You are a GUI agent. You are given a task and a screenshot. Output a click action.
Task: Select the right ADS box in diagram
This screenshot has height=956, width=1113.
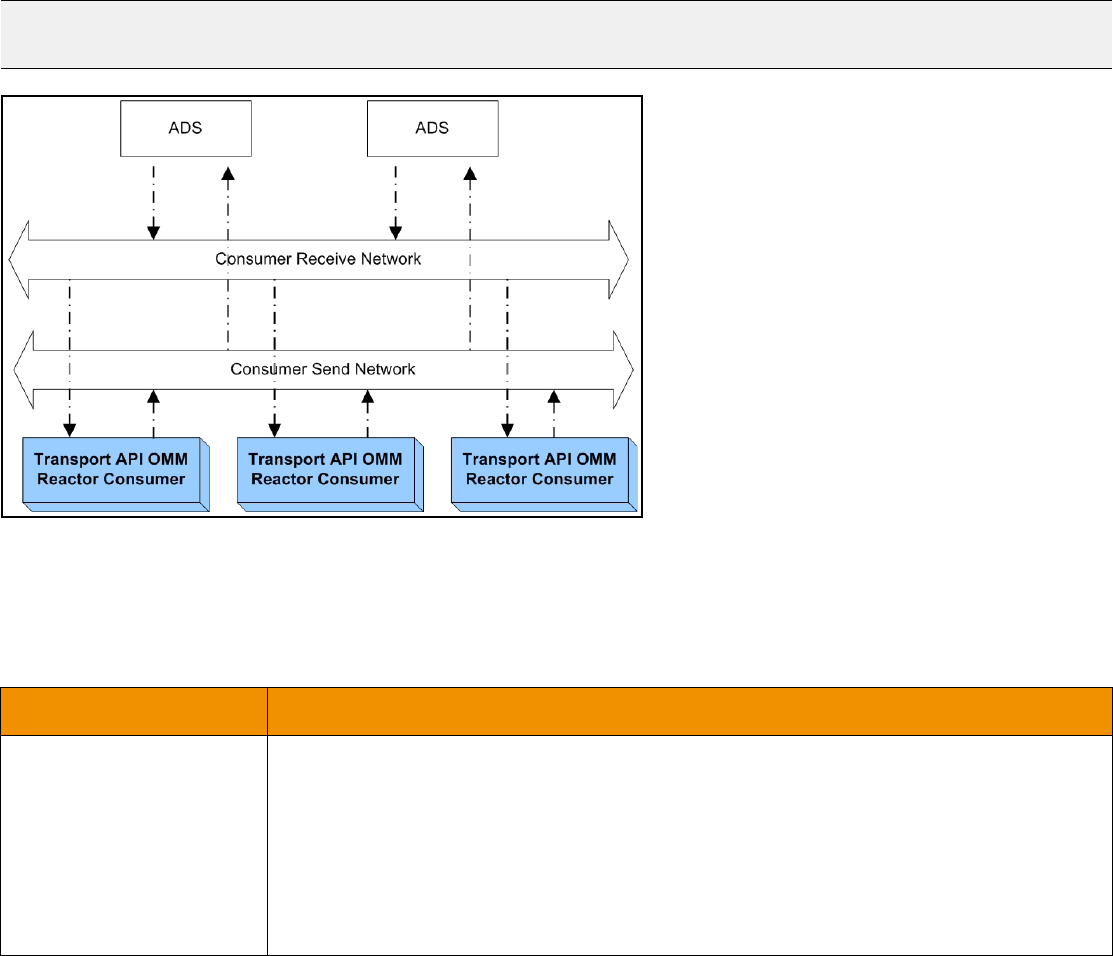(x=433, y=128)
